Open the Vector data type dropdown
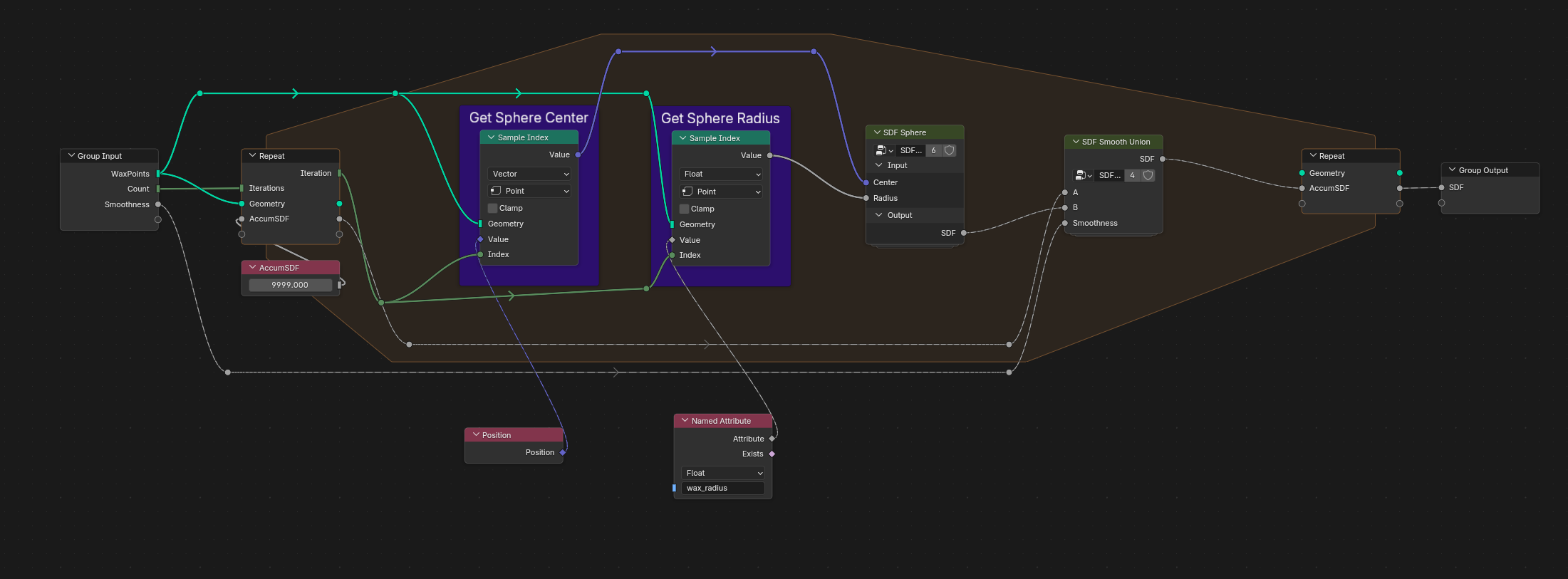This screenshot has height=579, width=1568. [529, 174]
